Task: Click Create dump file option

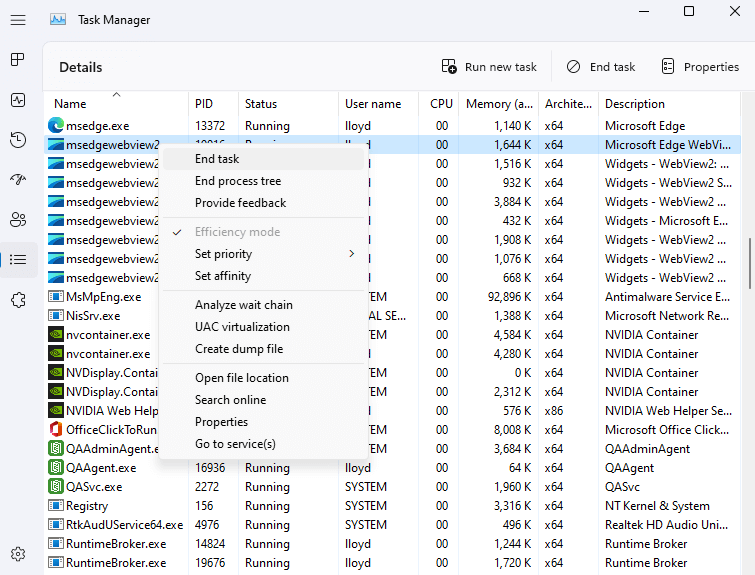Action: (239, 349)
